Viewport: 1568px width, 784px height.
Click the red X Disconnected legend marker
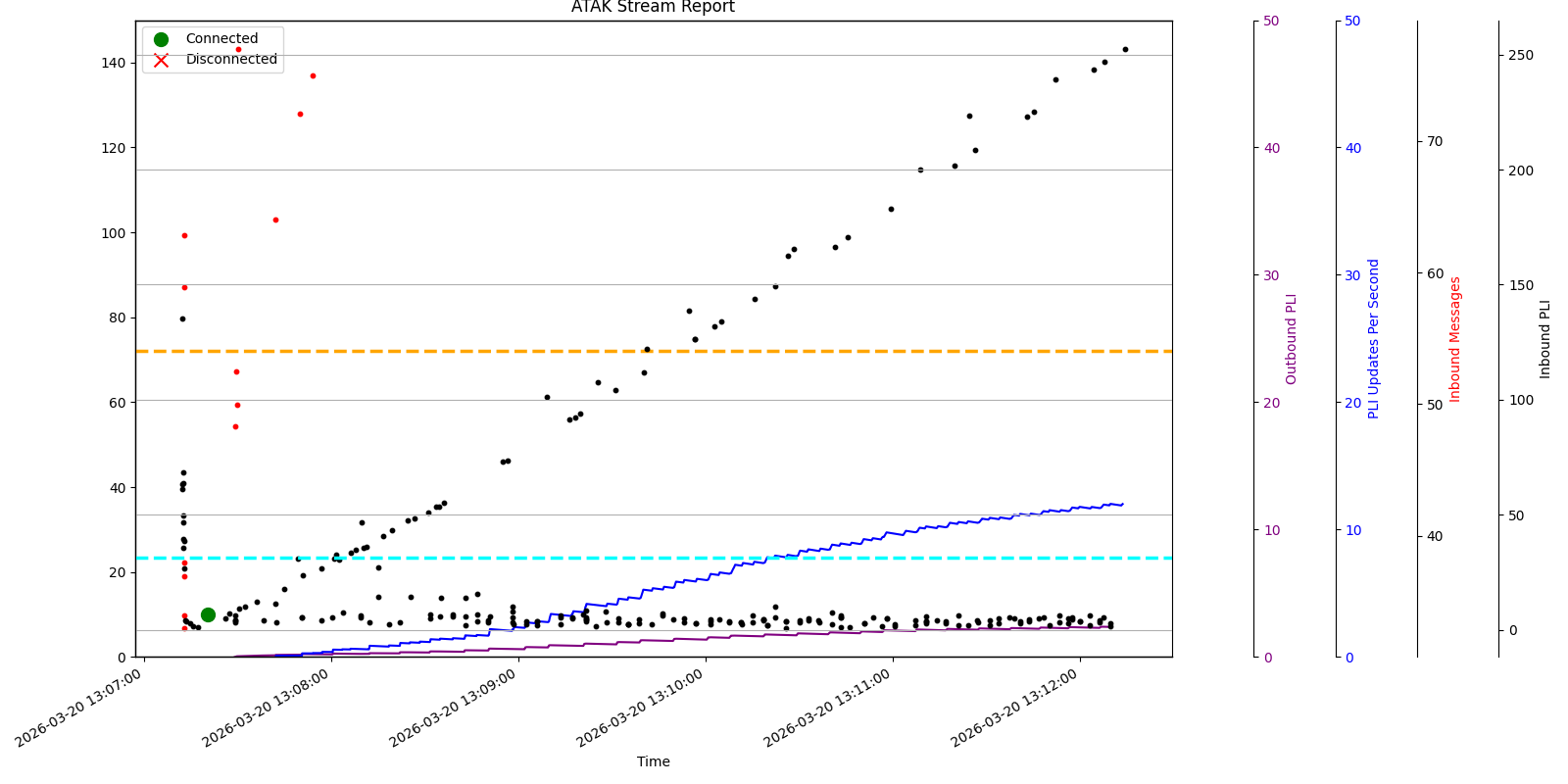pos(162,60)
